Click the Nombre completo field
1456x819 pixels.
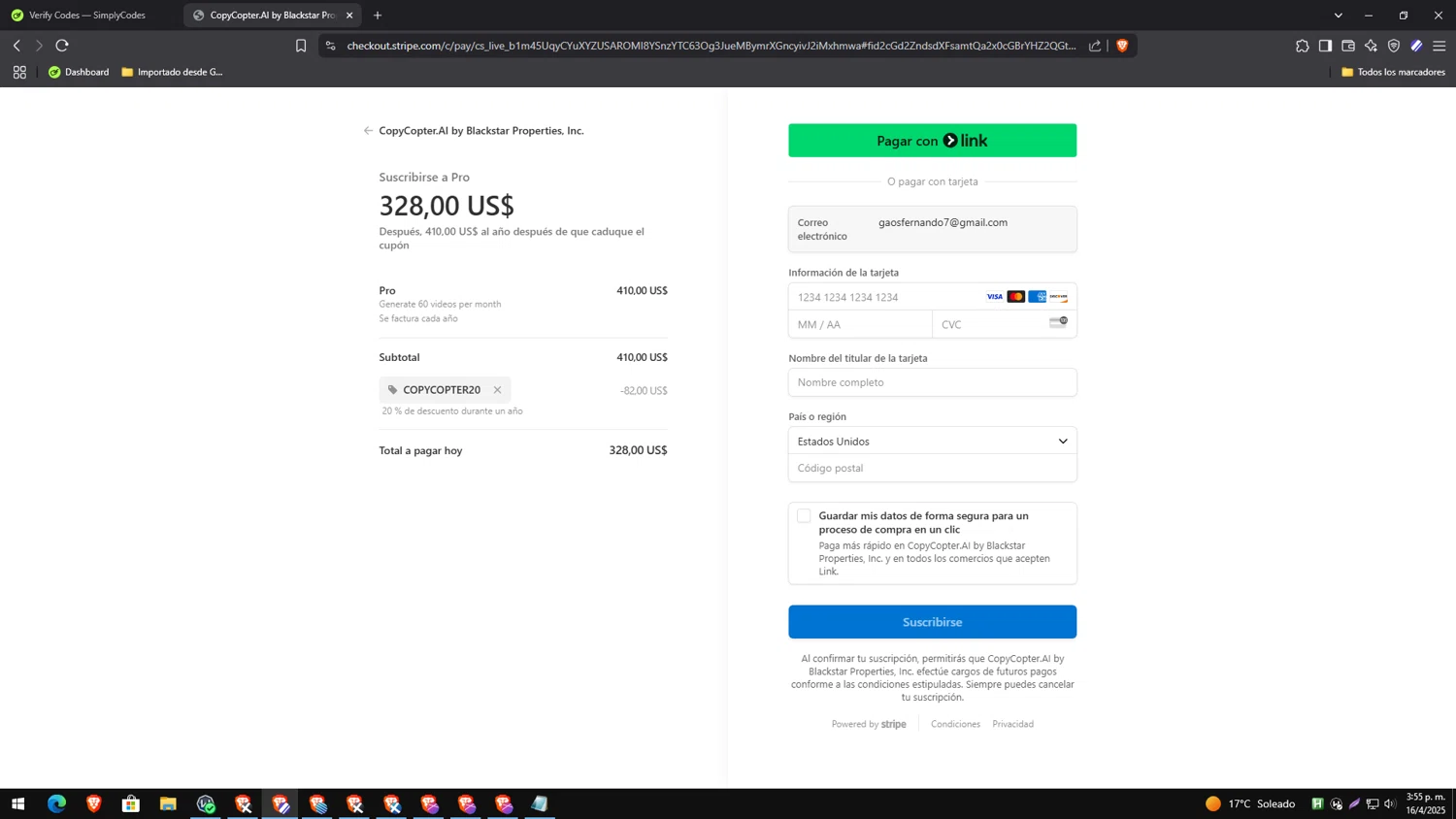click(932, 382)
